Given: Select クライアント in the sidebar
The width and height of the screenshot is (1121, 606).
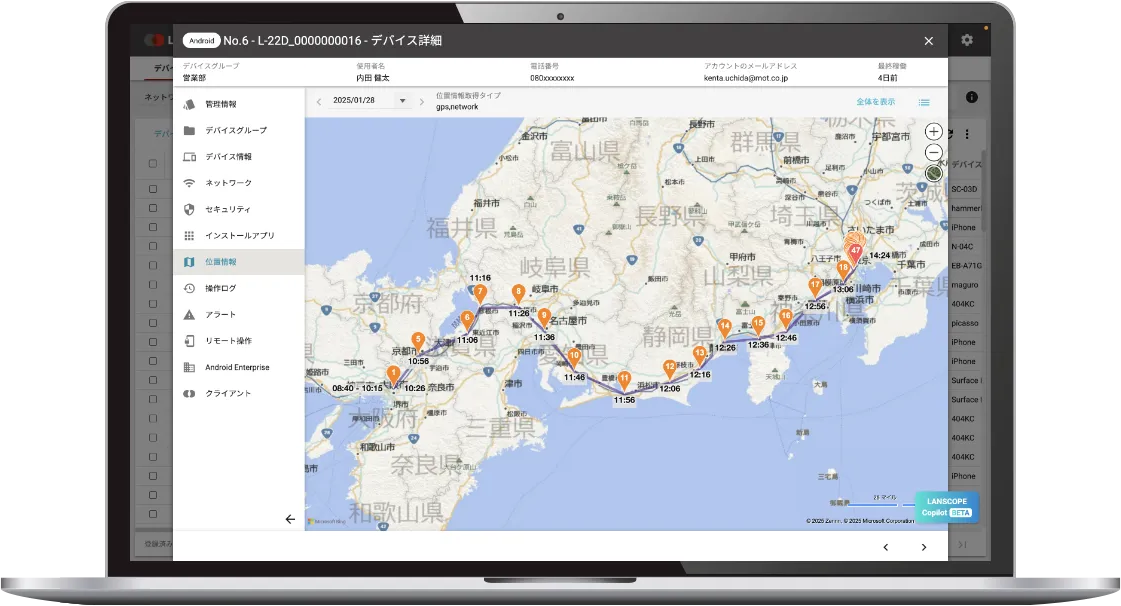Looking at the screenshot, I should point(239,394).
